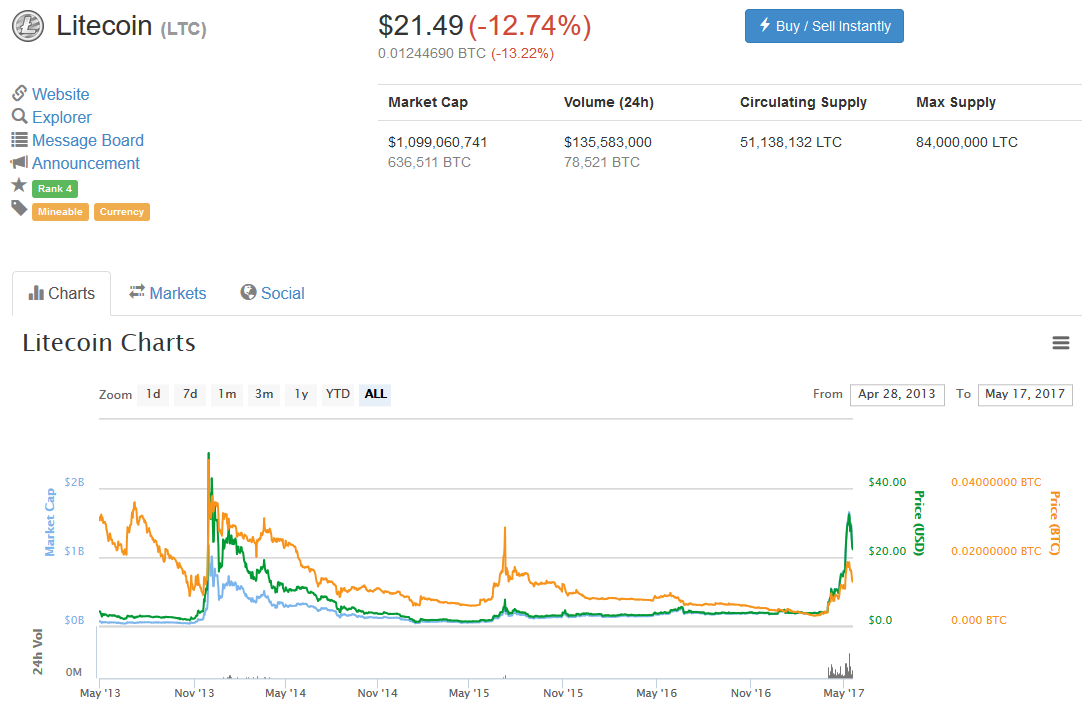This screenshot has height=723, width=1083.
Task: Click the Nov '13 x-axis label
Action: pos(194,693)
